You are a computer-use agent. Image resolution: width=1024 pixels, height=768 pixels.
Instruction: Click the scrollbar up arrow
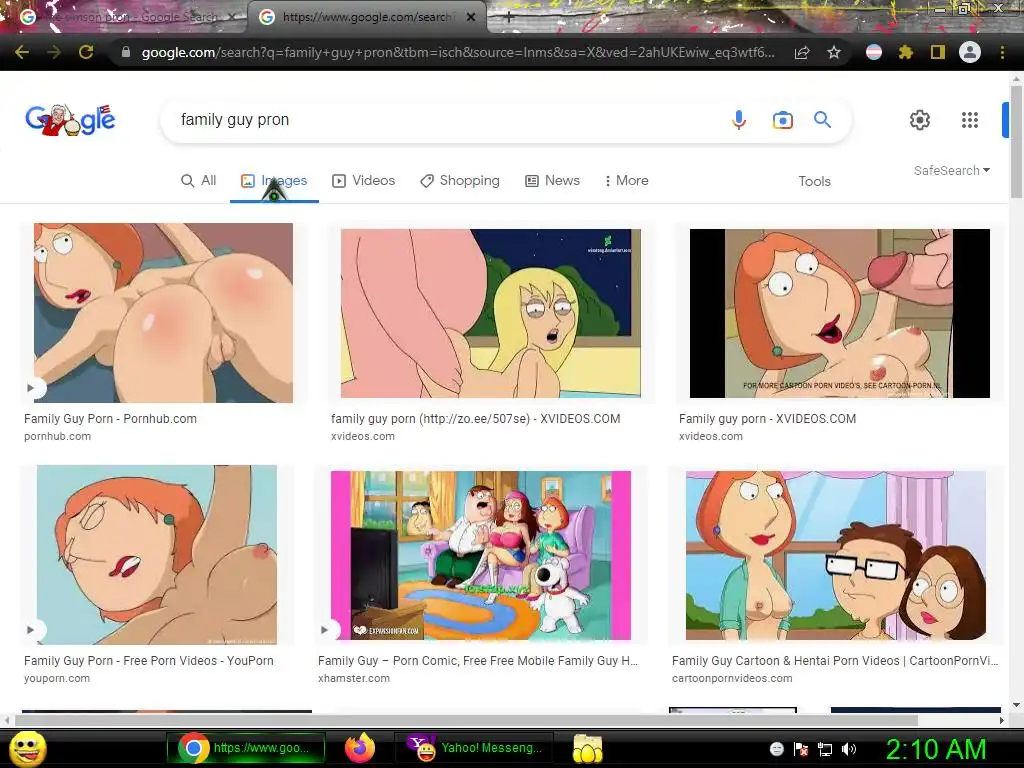click(1016, 78)
